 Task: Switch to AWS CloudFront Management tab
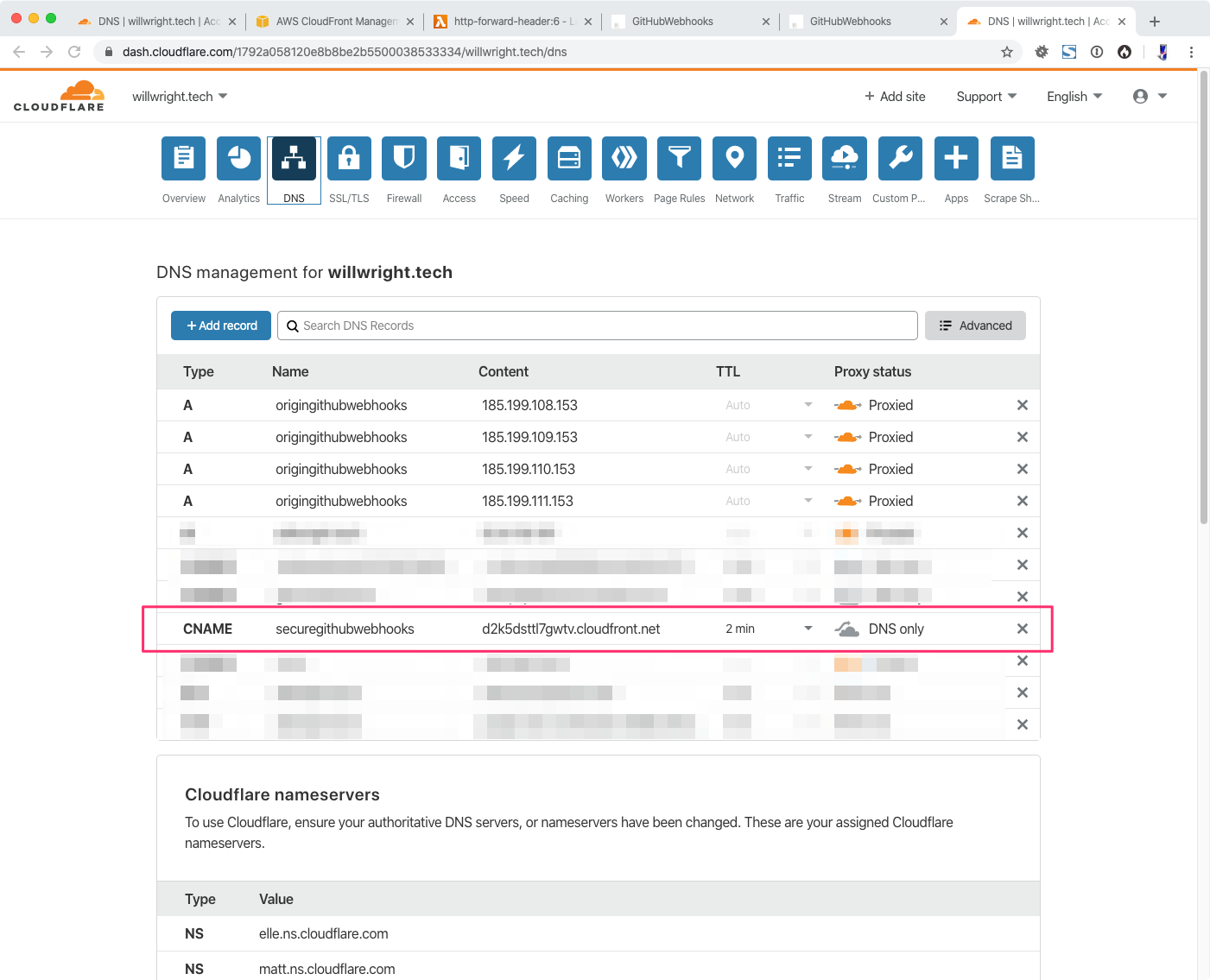(335, 22)
